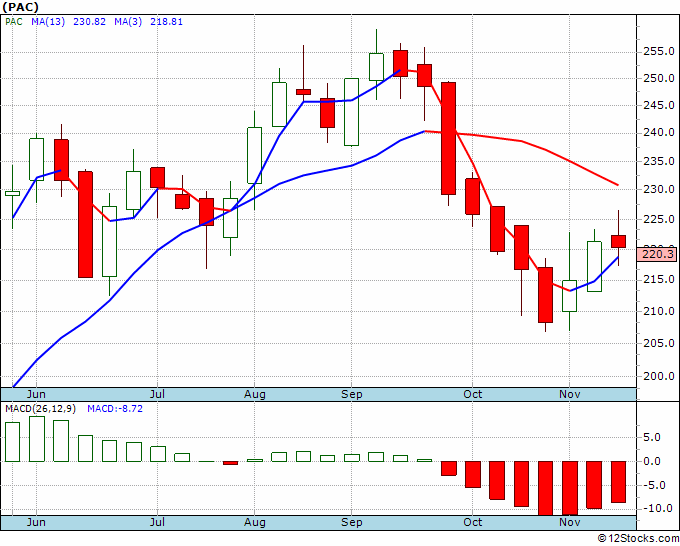Screen dimensions: 680x546
Task: Click the 215.0 price axis label
Action: click(658, 279)
